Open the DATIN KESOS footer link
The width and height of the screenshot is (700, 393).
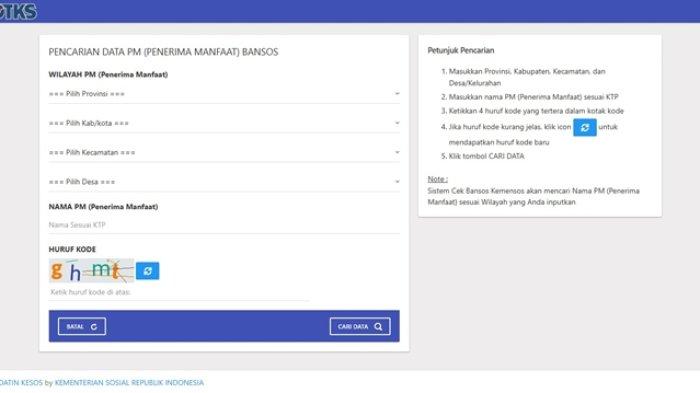click(x=21, y=383)
